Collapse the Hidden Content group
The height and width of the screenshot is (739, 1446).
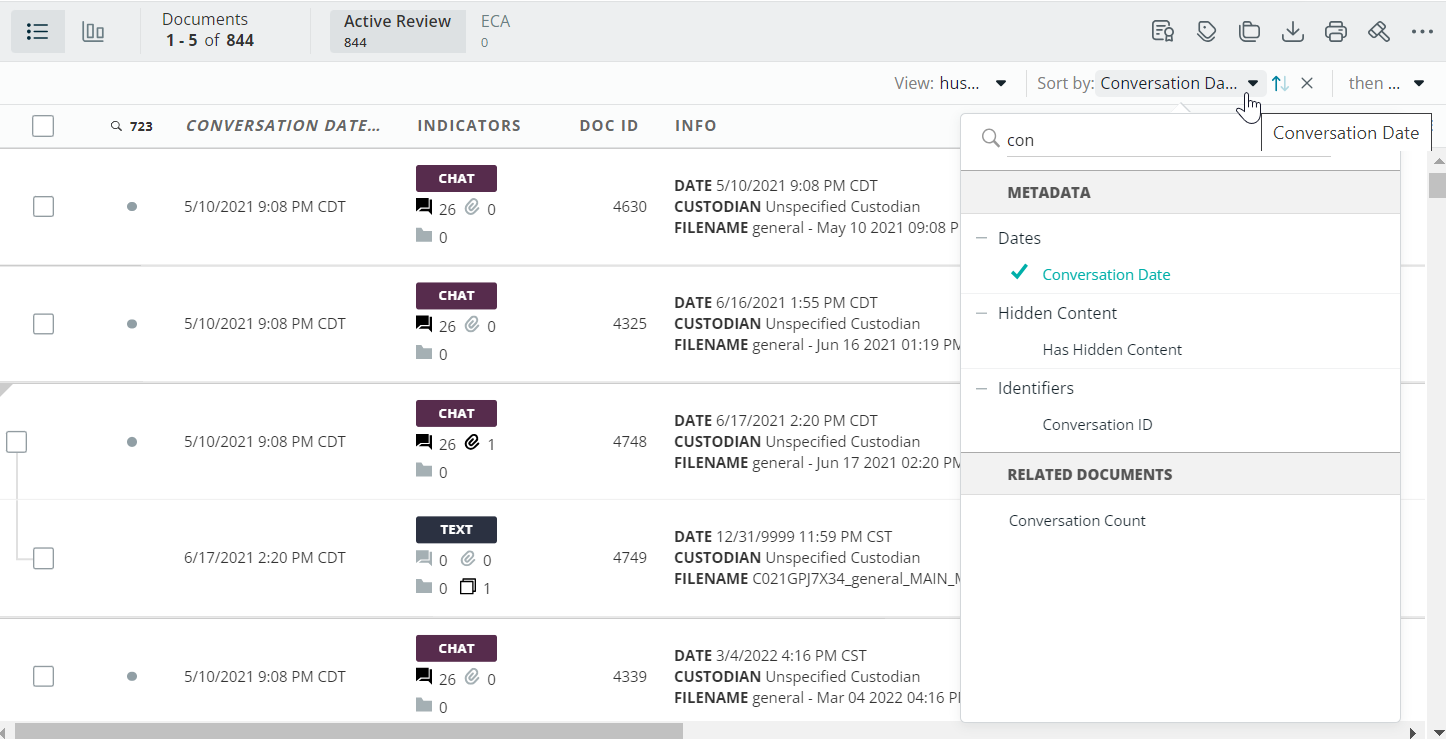981,313
